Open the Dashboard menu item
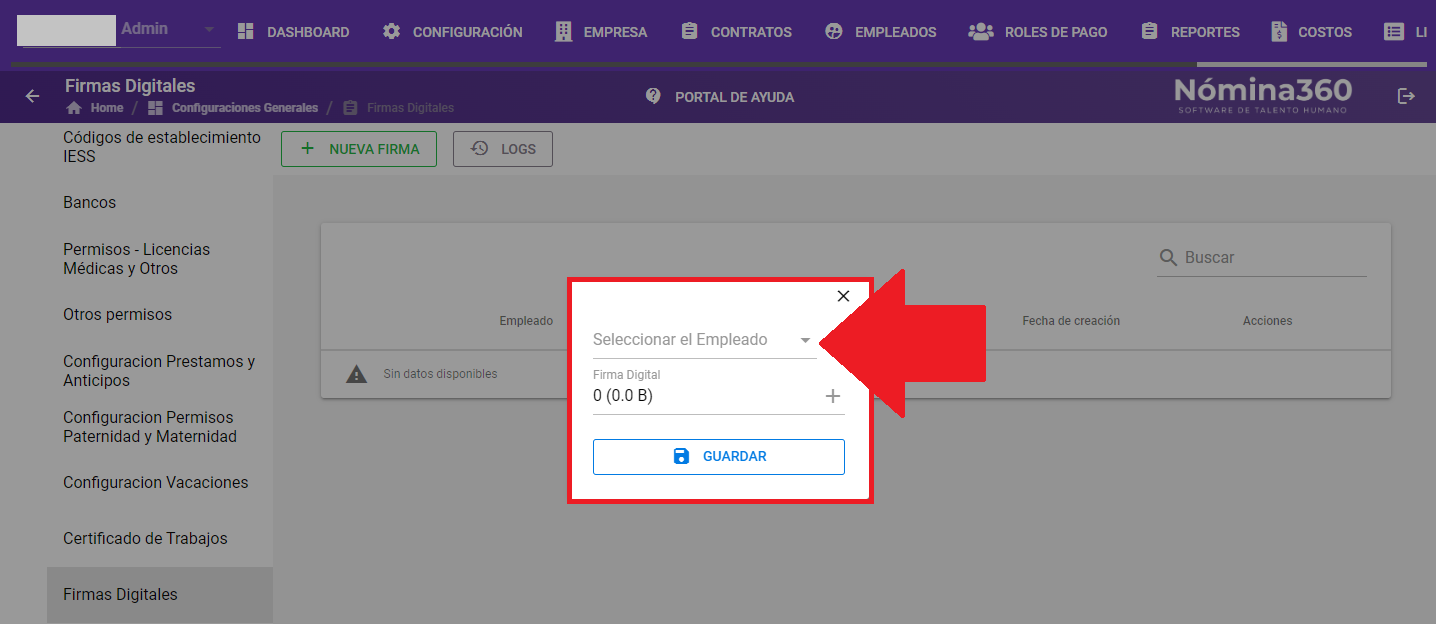The height and width of the screenshot is (624, 1436). pos(293,32)
